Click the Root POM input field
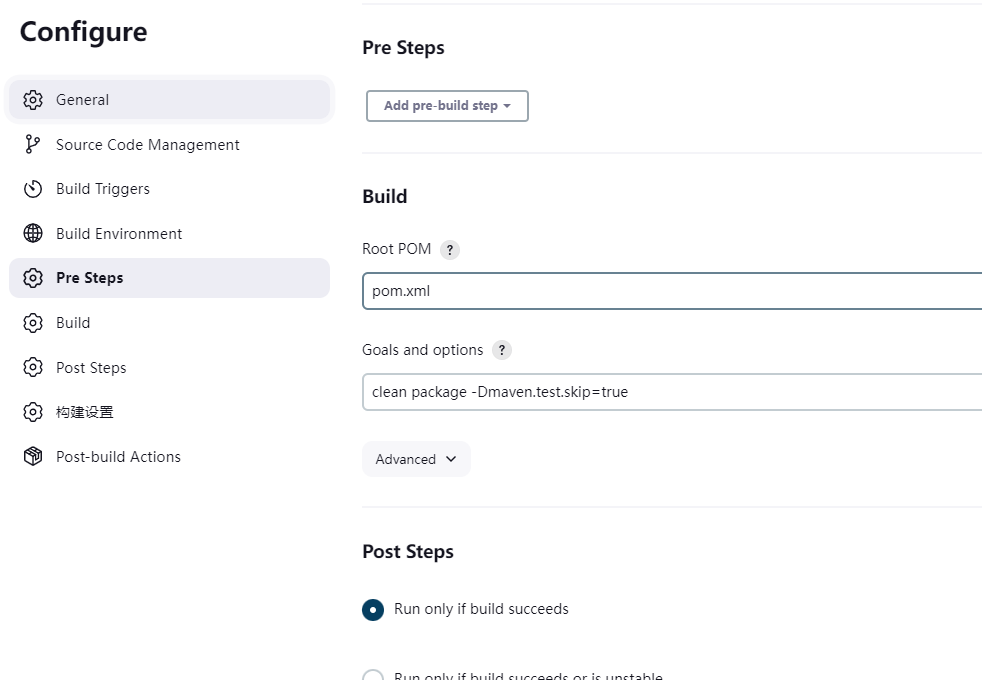Image resolution: width=982 pixels, height=680 pixels. point(670,291)
